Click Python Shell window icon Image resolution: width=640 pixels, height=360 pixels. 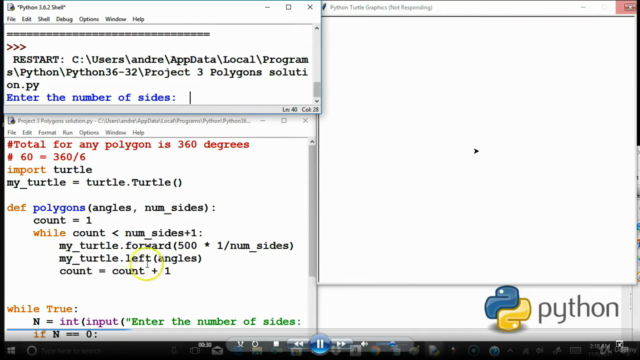11,7
